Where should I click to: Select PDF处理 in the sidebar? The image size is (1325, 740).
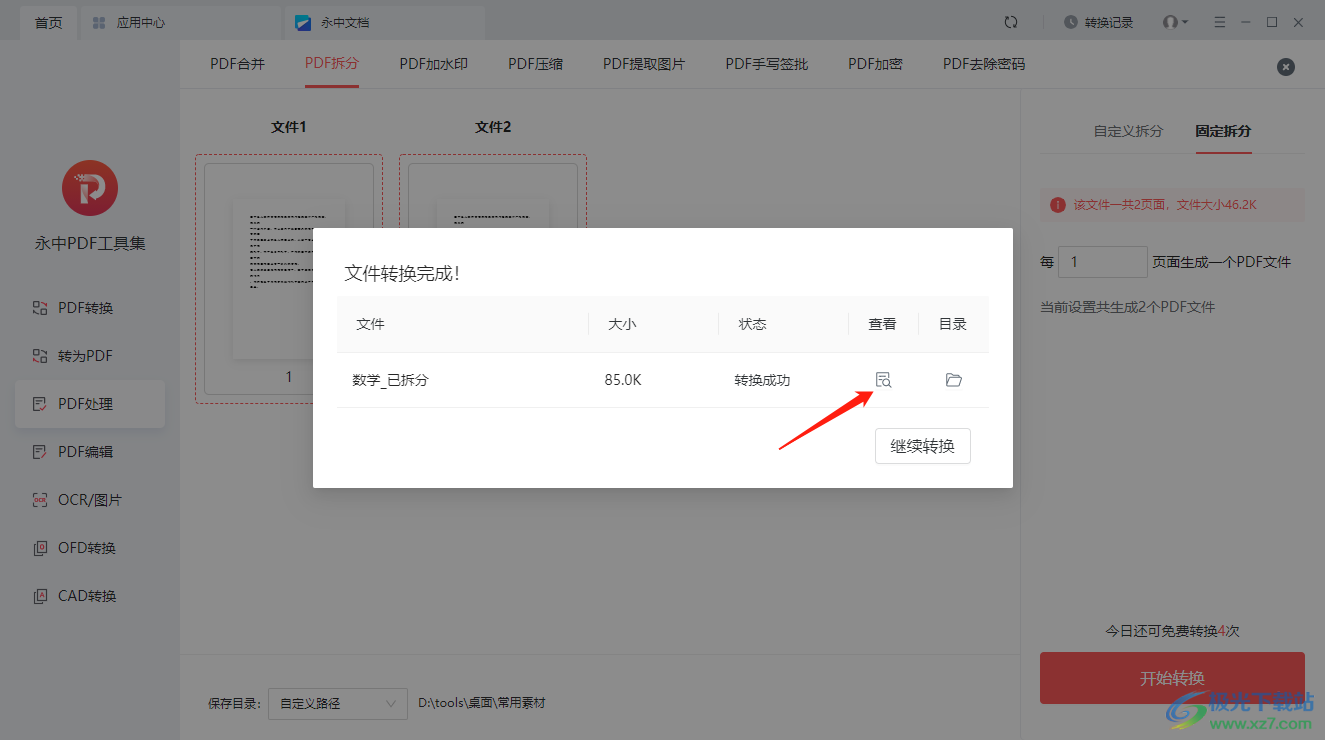point(90,404)
